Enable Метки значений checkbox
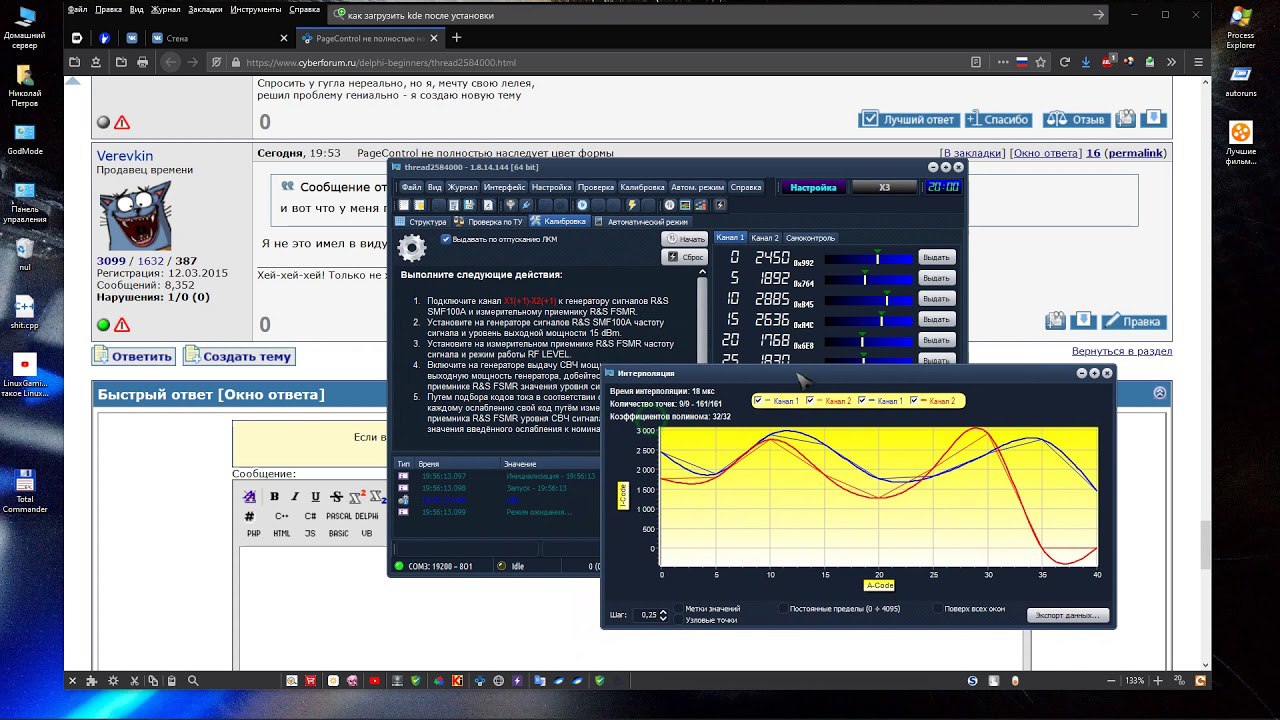 [x=679, y=608]
